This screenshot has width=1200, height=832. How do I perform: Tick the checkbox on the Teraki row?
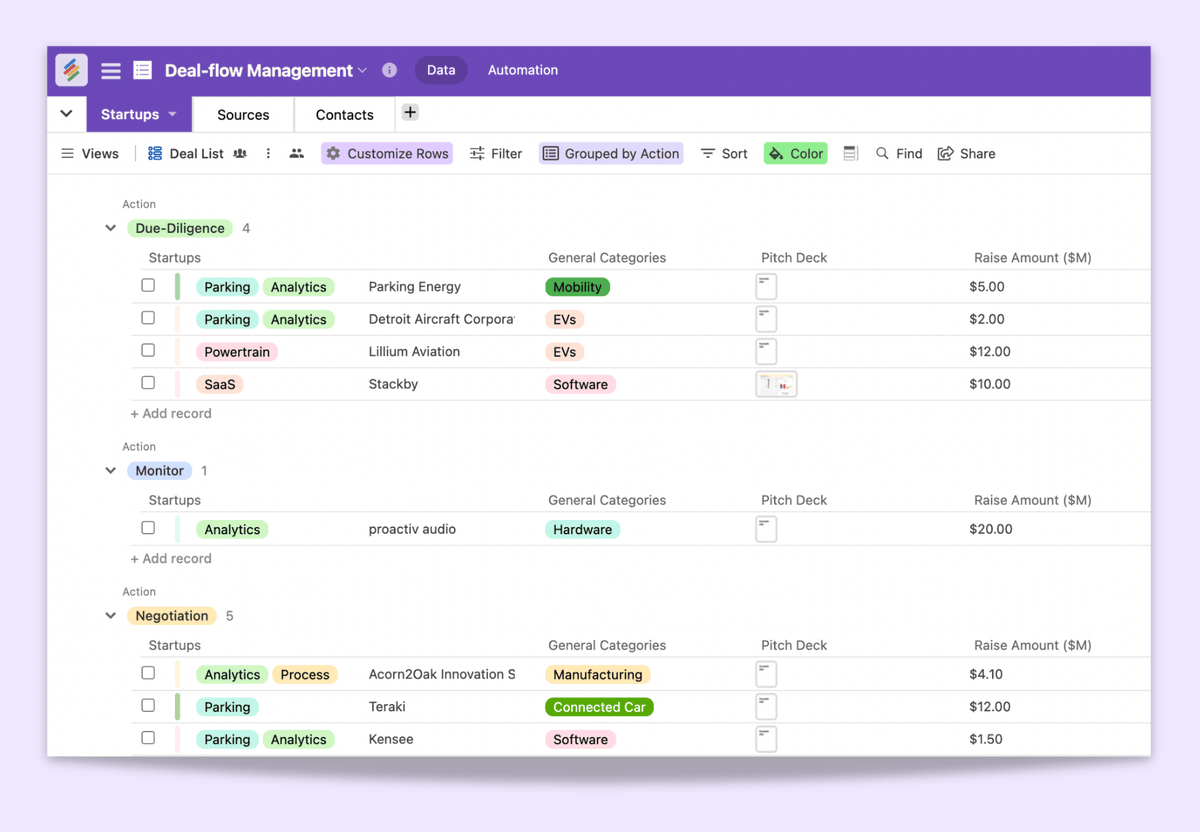pos(148,706)
